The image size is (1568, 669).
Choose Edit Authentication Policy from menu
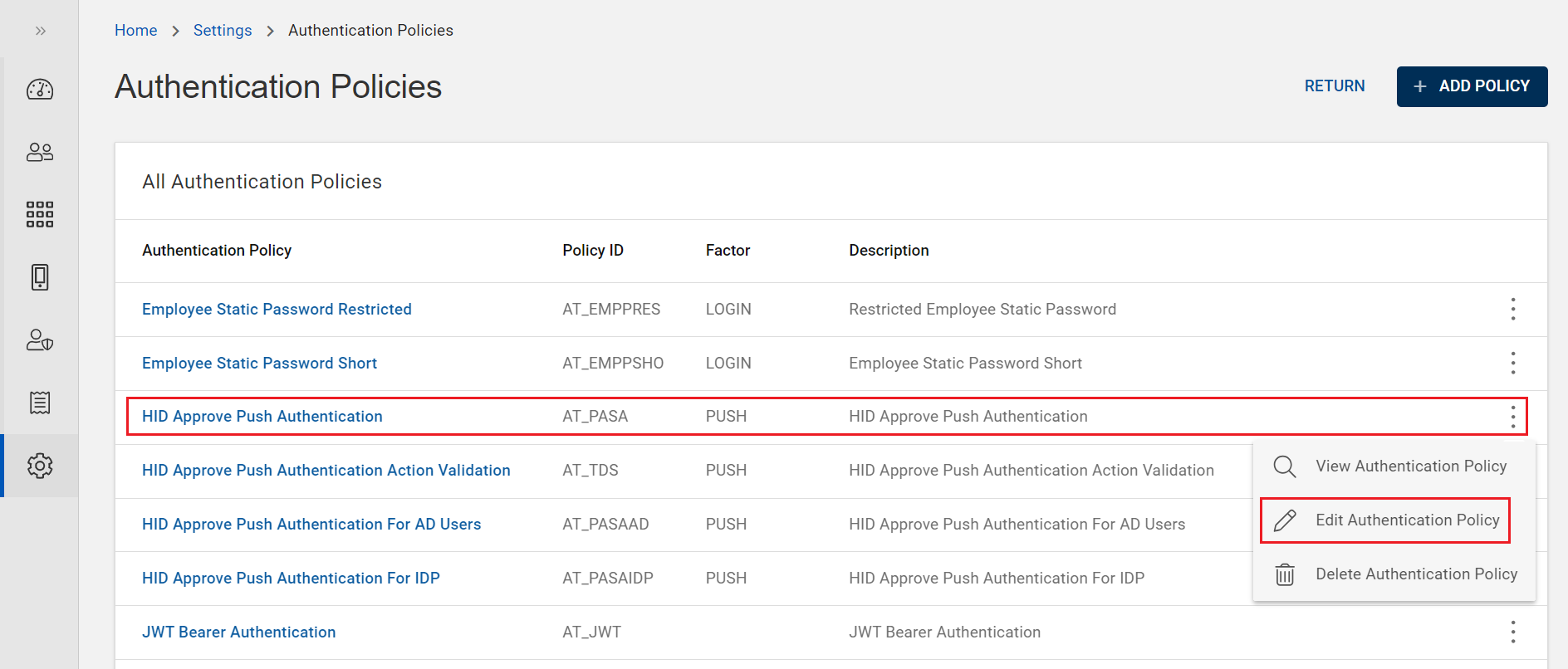coord(1407,520)
